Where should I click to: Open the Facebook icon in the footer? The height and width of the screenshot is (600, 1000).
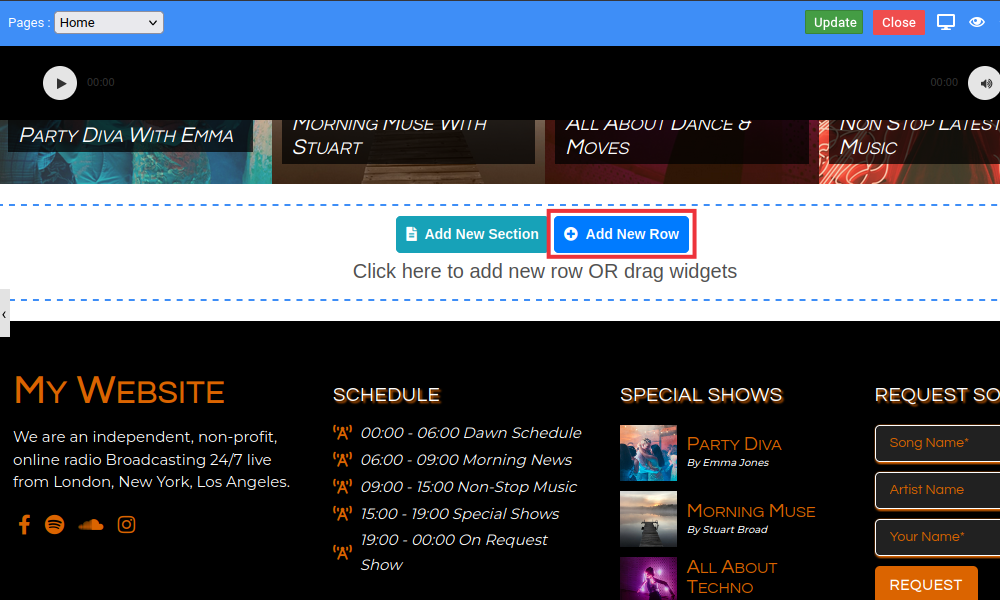pyautogui.click(x=24, y=524)
